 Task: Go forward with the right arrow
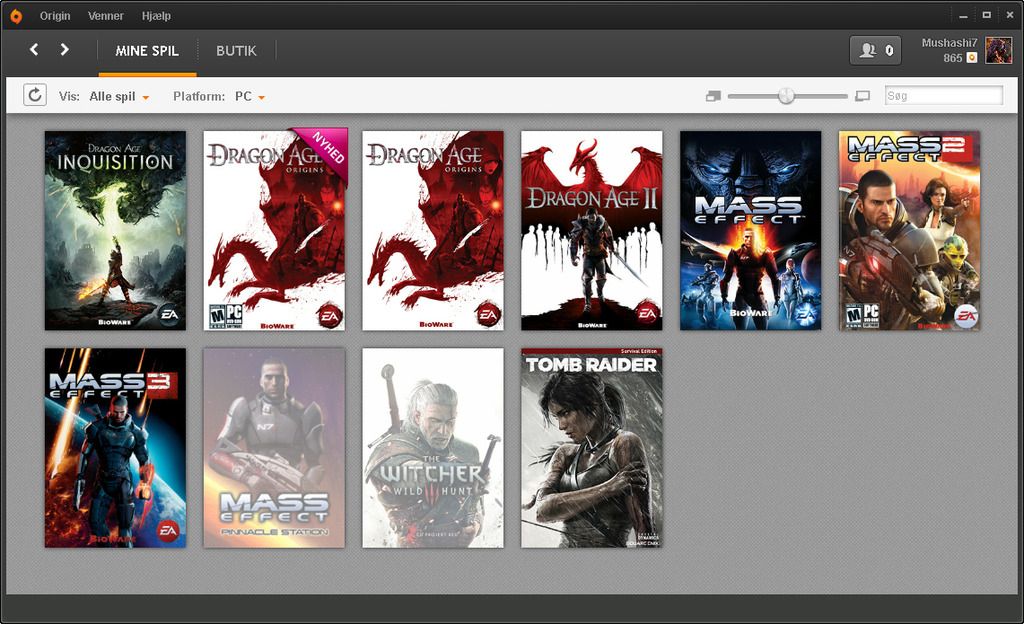click(x=65, y=50)
